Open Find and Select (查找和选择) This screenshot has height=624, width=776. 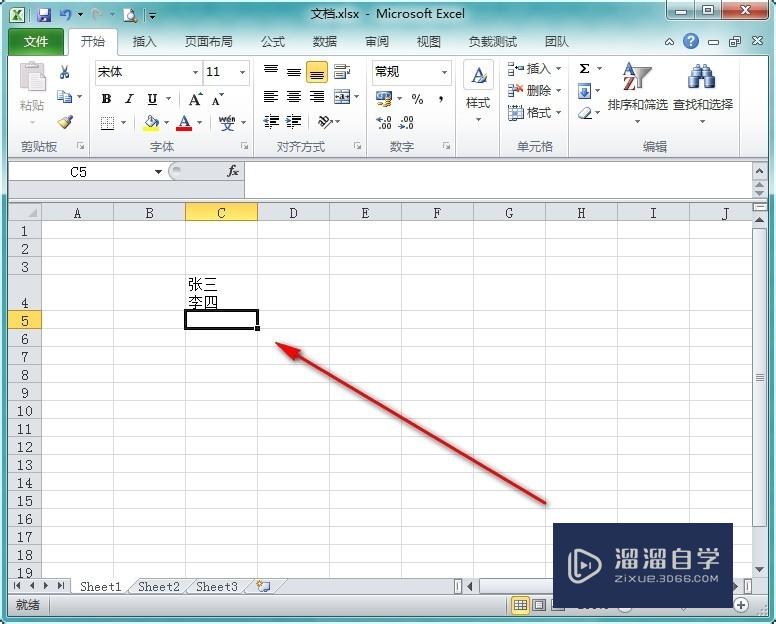(x=703, y=92)
